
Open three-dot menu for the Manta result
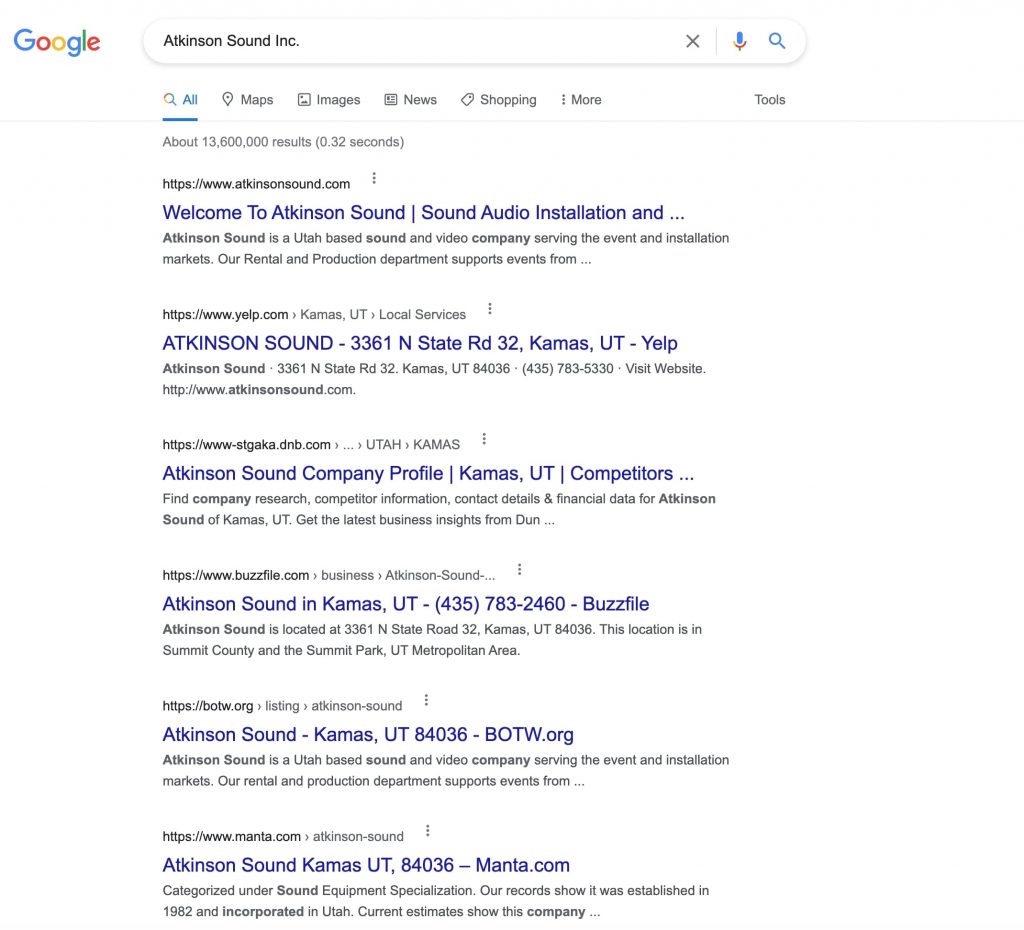(x=428, y=831)
